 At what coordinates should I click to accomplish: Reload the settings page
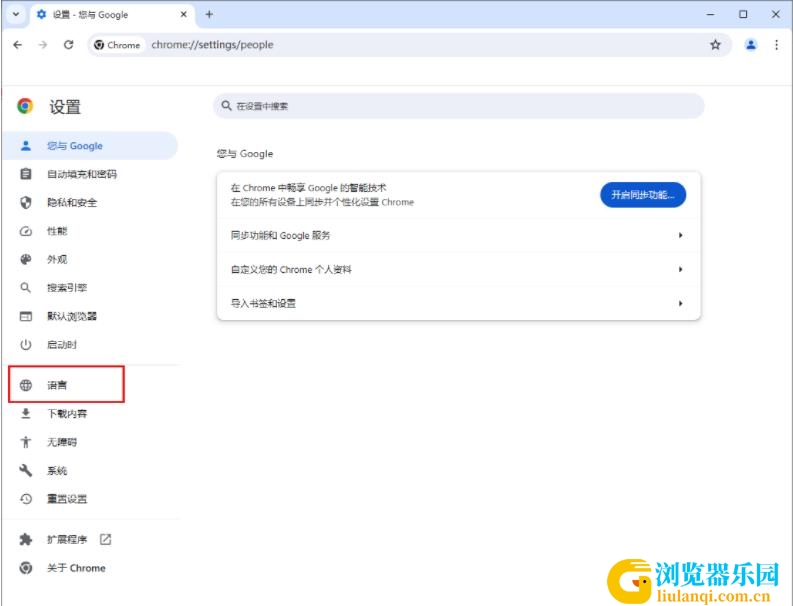(x=69, y=45)
